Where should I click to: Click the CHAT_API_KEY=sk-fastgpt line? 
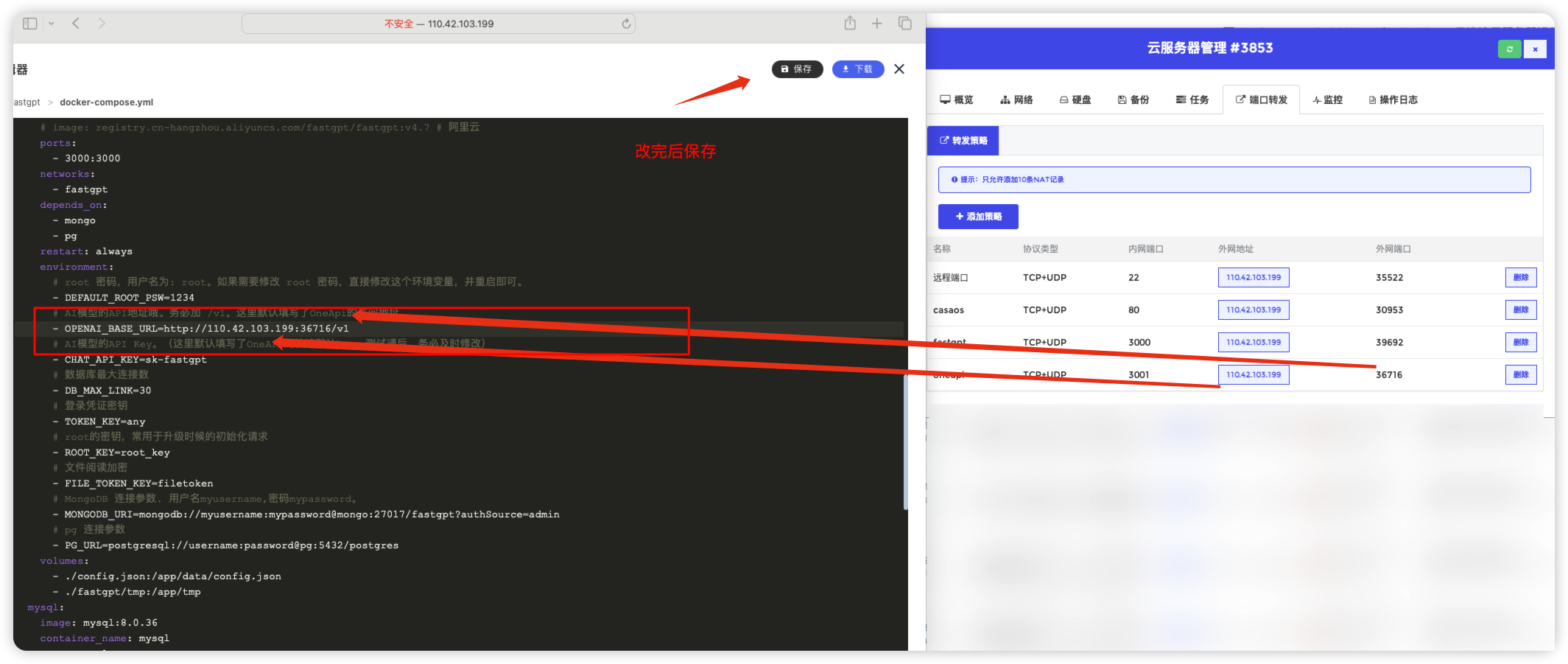click(136, 360)
